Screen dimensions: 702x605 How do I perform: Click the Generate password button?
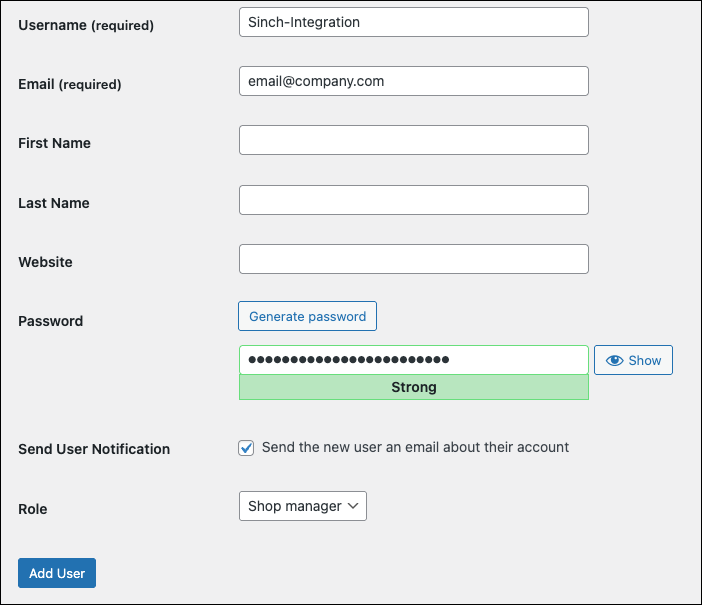click(x=308, y=316)
